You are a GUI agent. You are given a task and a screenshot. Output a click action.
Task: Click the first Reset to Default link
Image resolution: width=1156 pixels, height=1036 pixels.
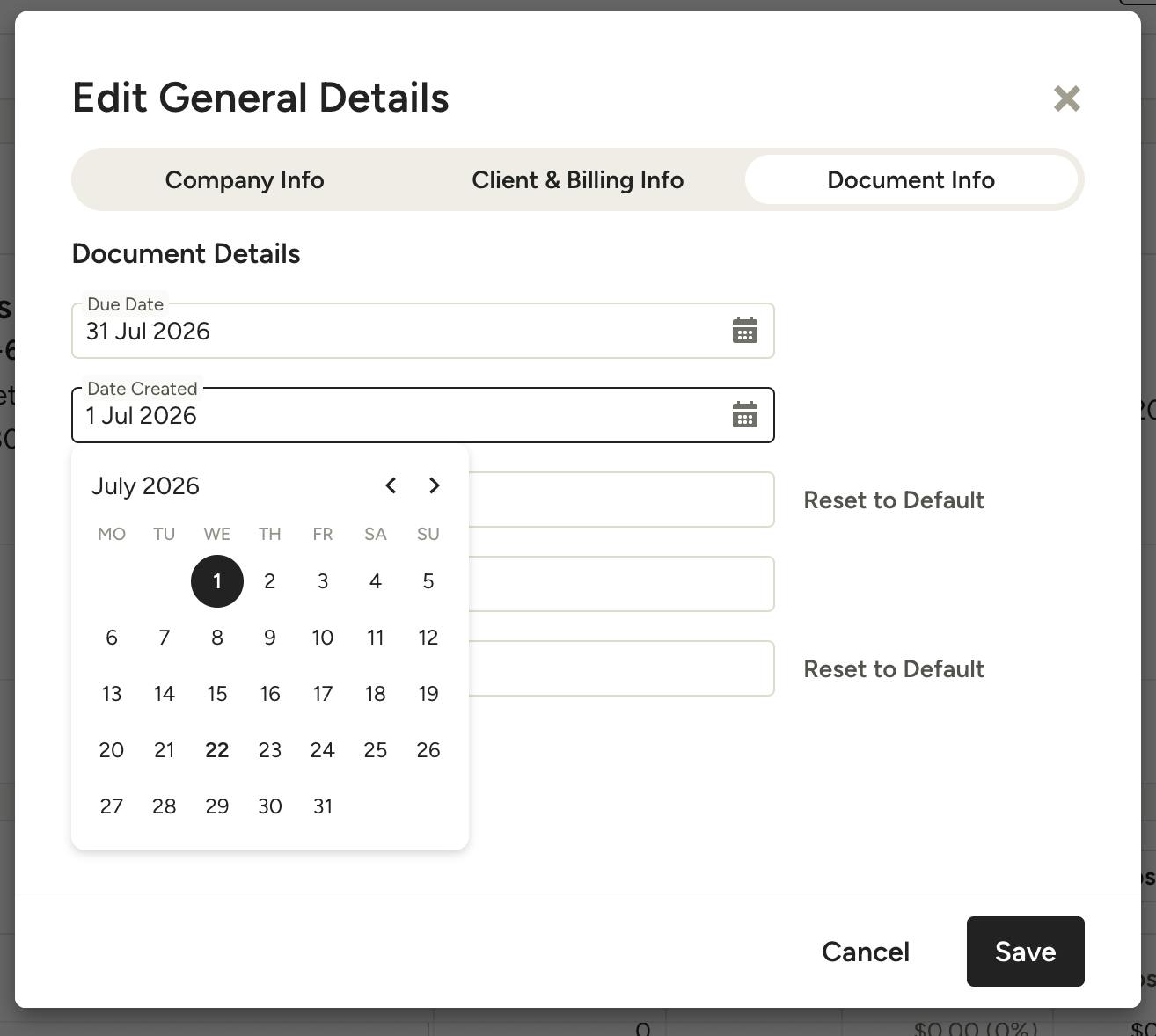894,500
